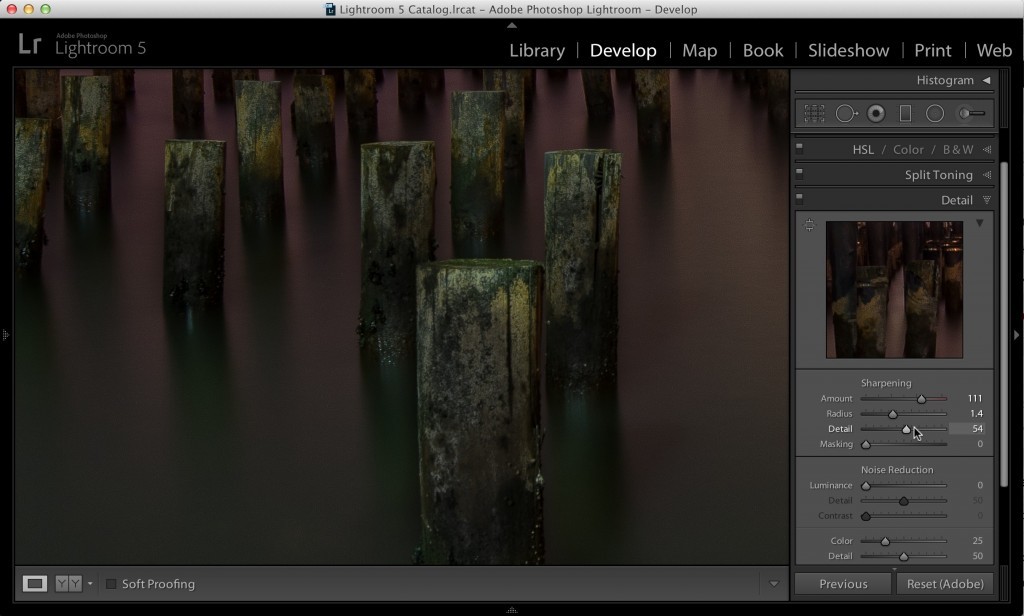Select the Crop Overlay tool
Screen dimensions: 1024x616
(x=814, y=114)
